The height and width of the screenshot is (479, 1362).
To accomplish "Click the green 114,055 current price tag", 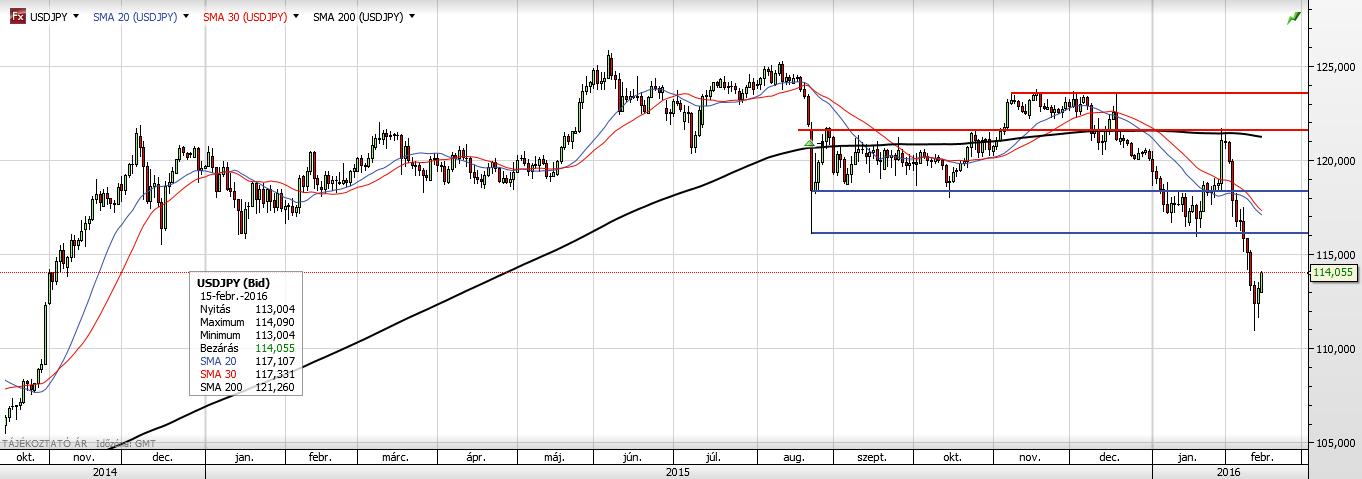I will [1333, 272].
